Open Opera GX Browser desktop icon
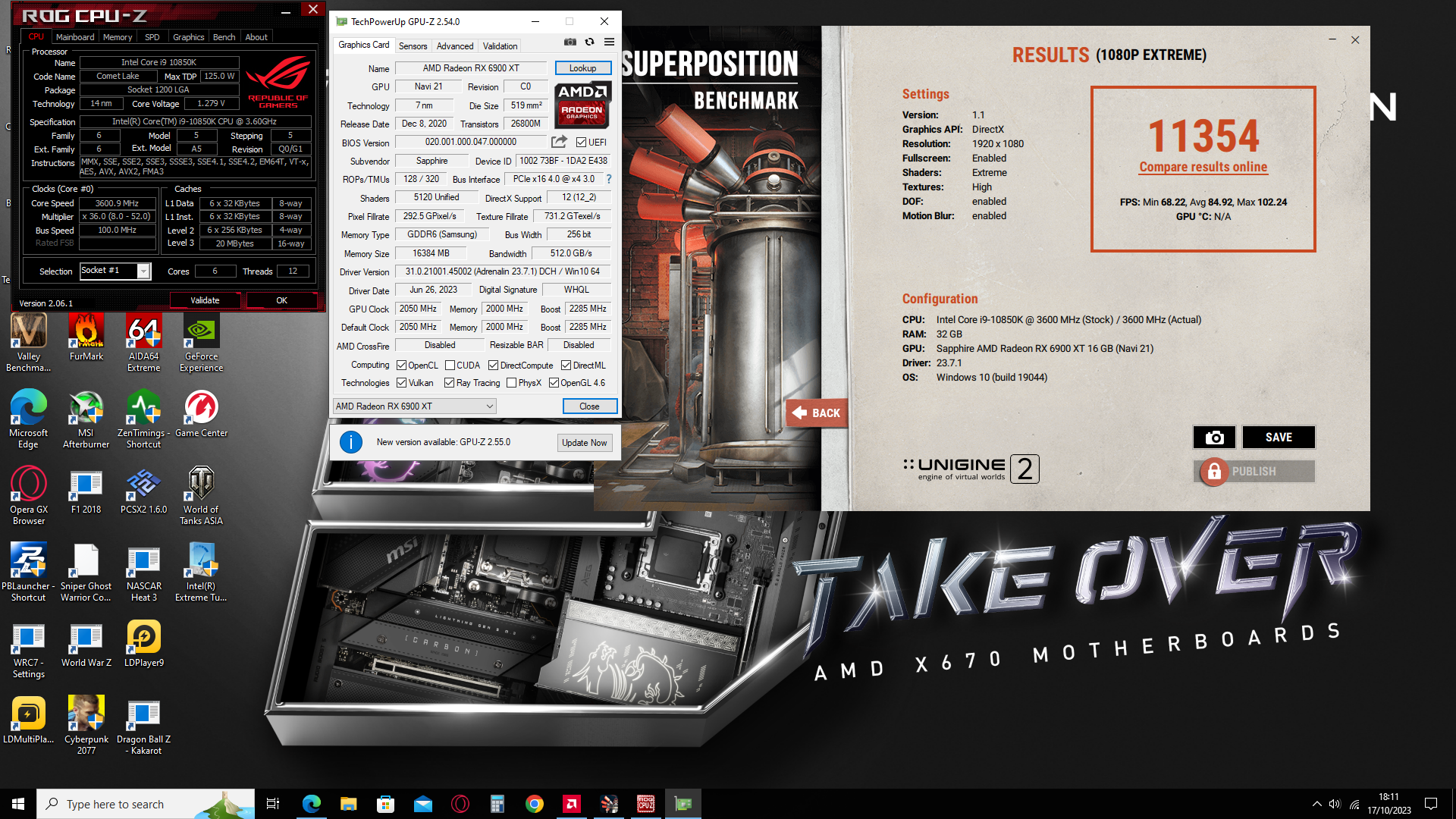The height and width of the screenshot is (819, 1456). 29,496
